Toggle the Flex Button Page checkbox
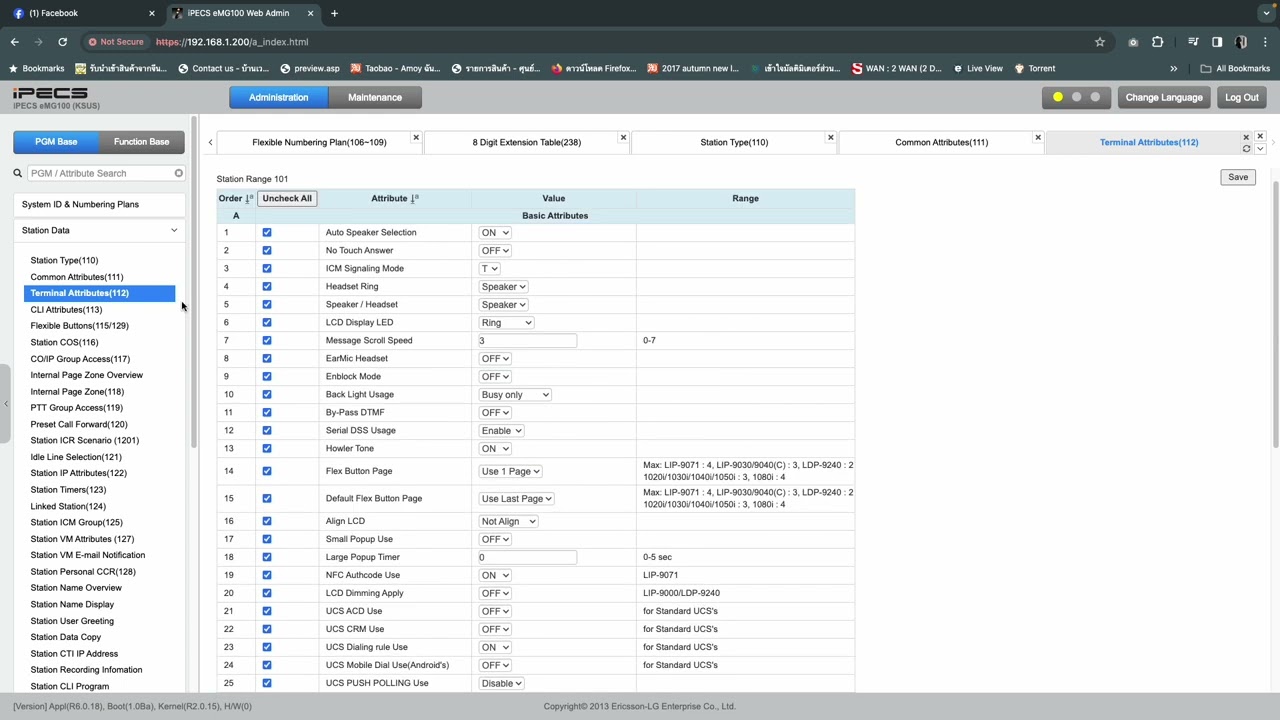The width and height of the screenshot is (1280, 720). click(267, 471)
